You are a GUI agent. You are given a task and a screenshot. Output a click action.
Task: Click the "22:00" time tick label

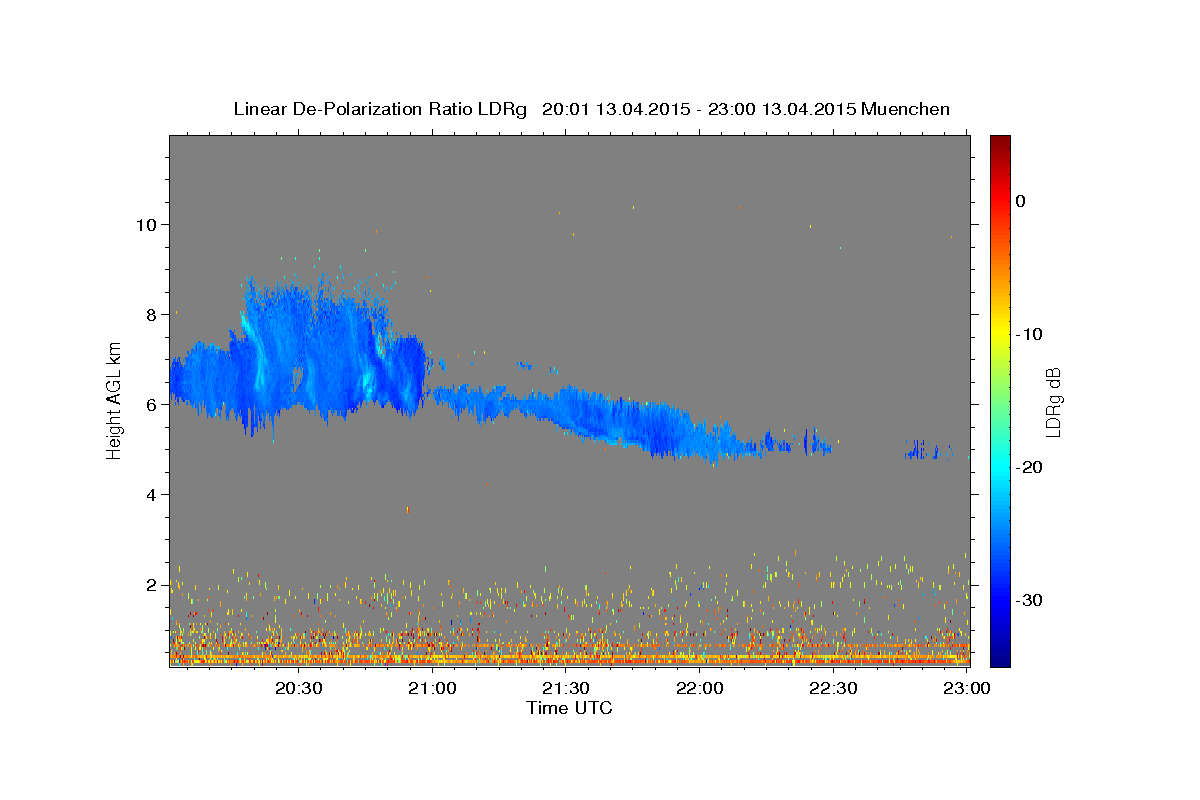[700, 688]
